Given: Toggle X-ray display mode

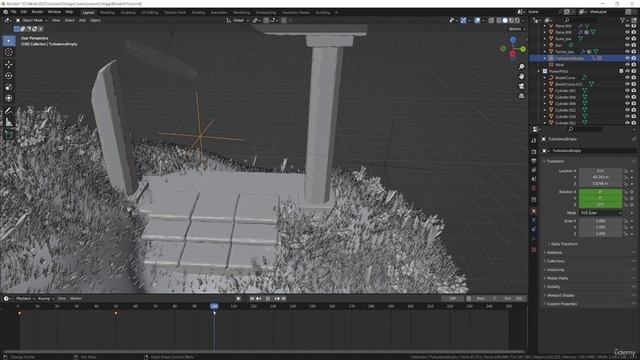Looking at the screenshot, I should [x=491, y=20].
